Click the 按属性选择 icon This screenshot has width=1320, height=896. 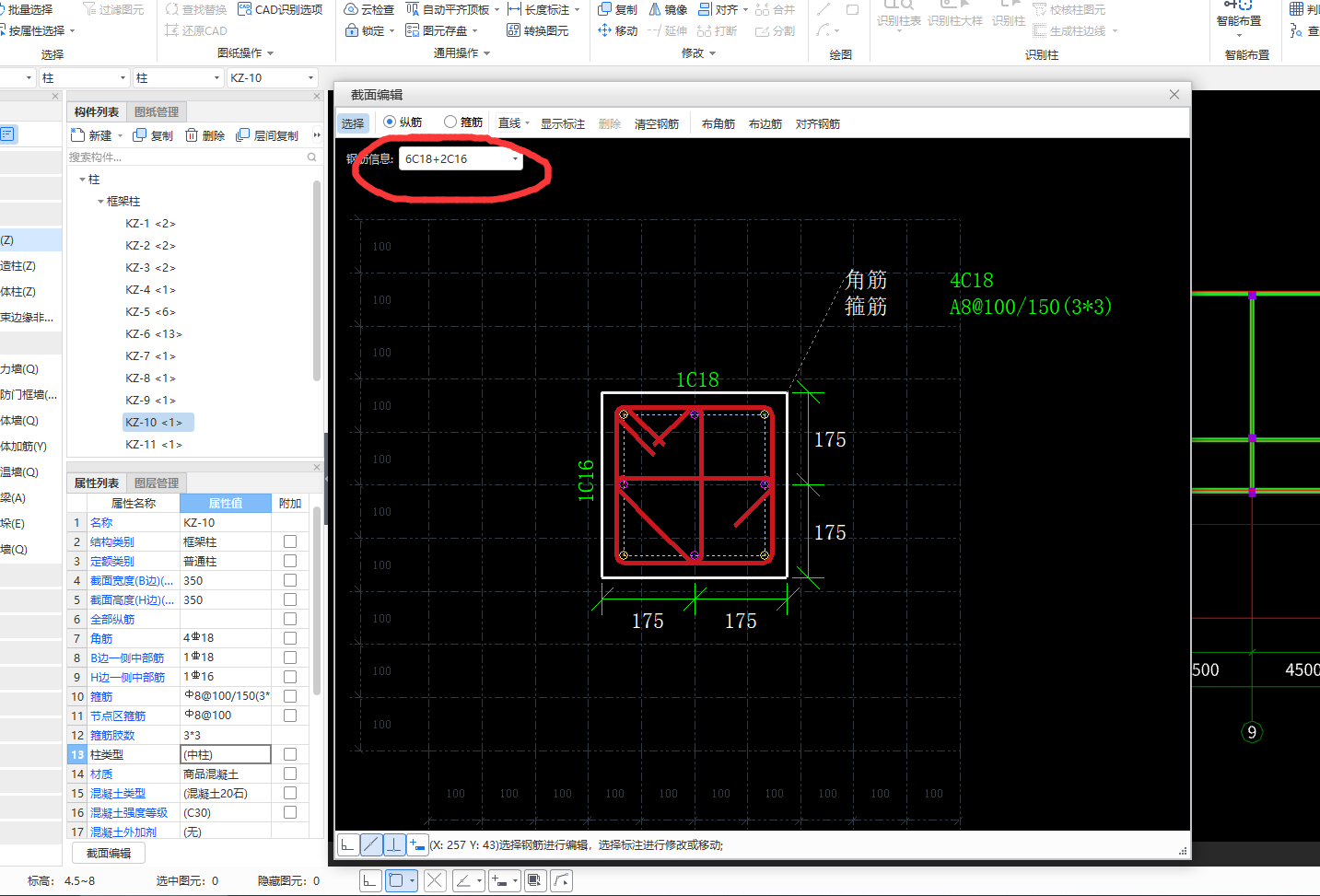(4, 30)
